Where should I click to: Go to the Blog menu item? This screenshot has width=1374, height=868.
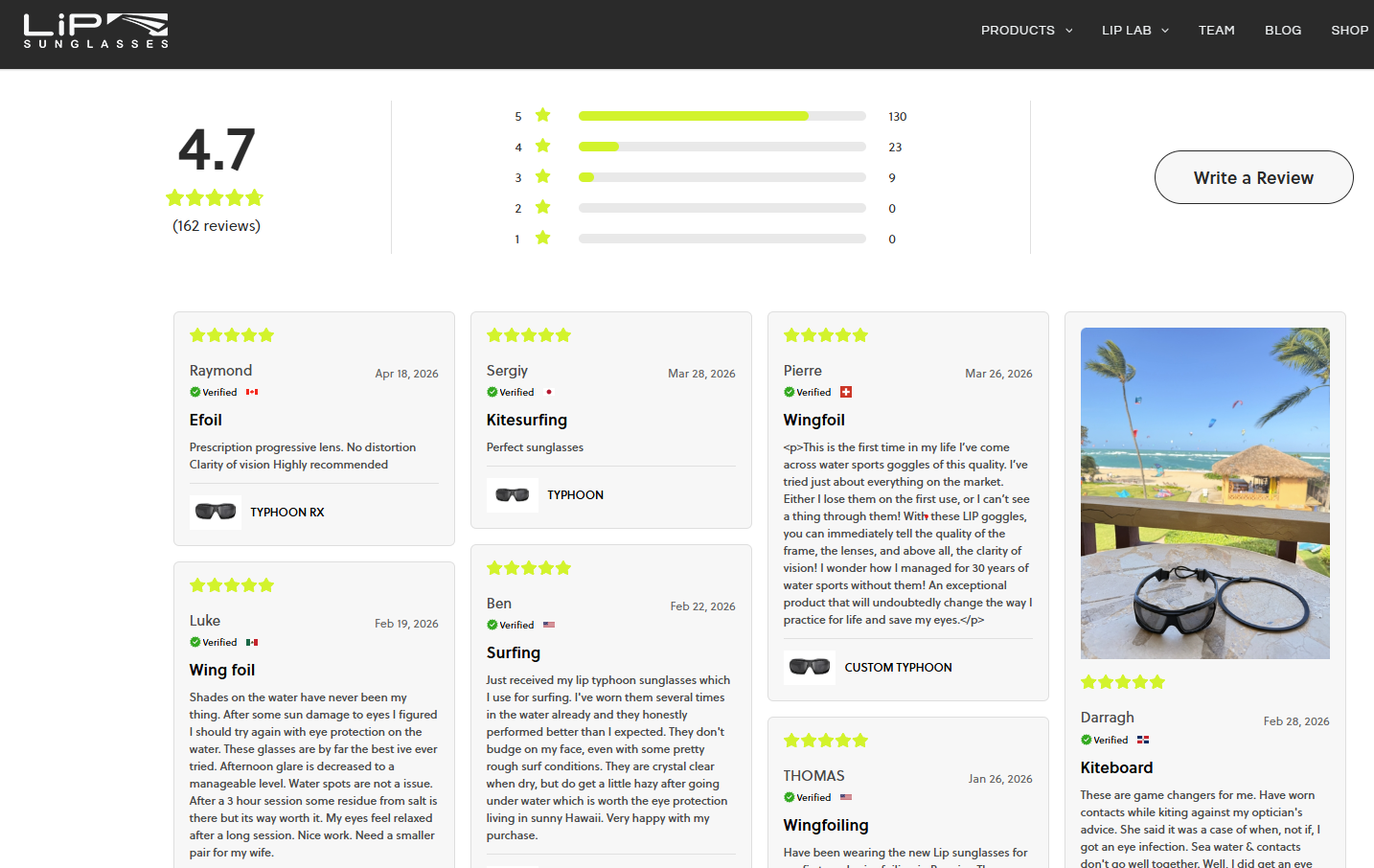point(1282,31)
